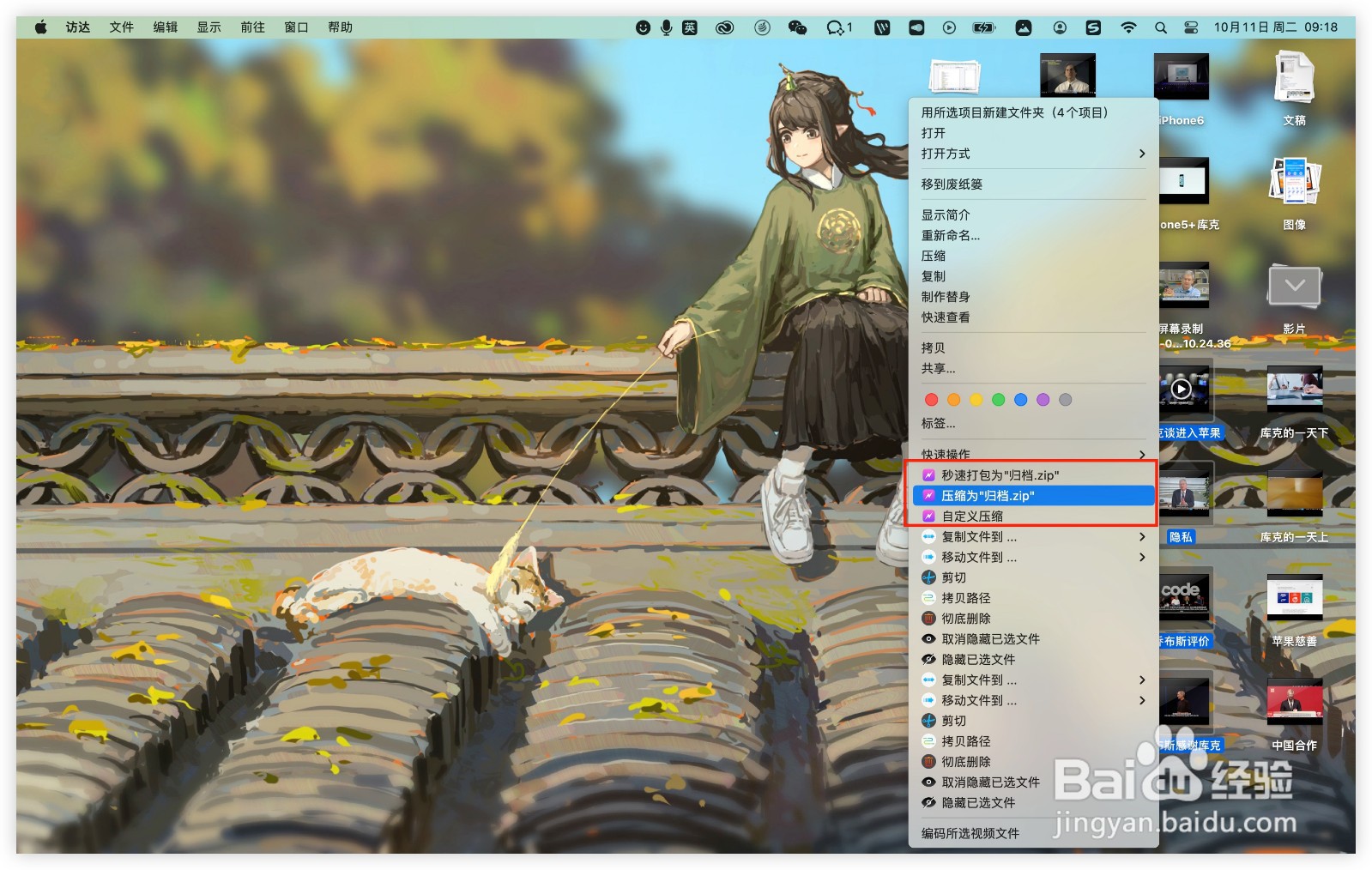
Task: Apply the blue color tag
Action: [1020, 400]
